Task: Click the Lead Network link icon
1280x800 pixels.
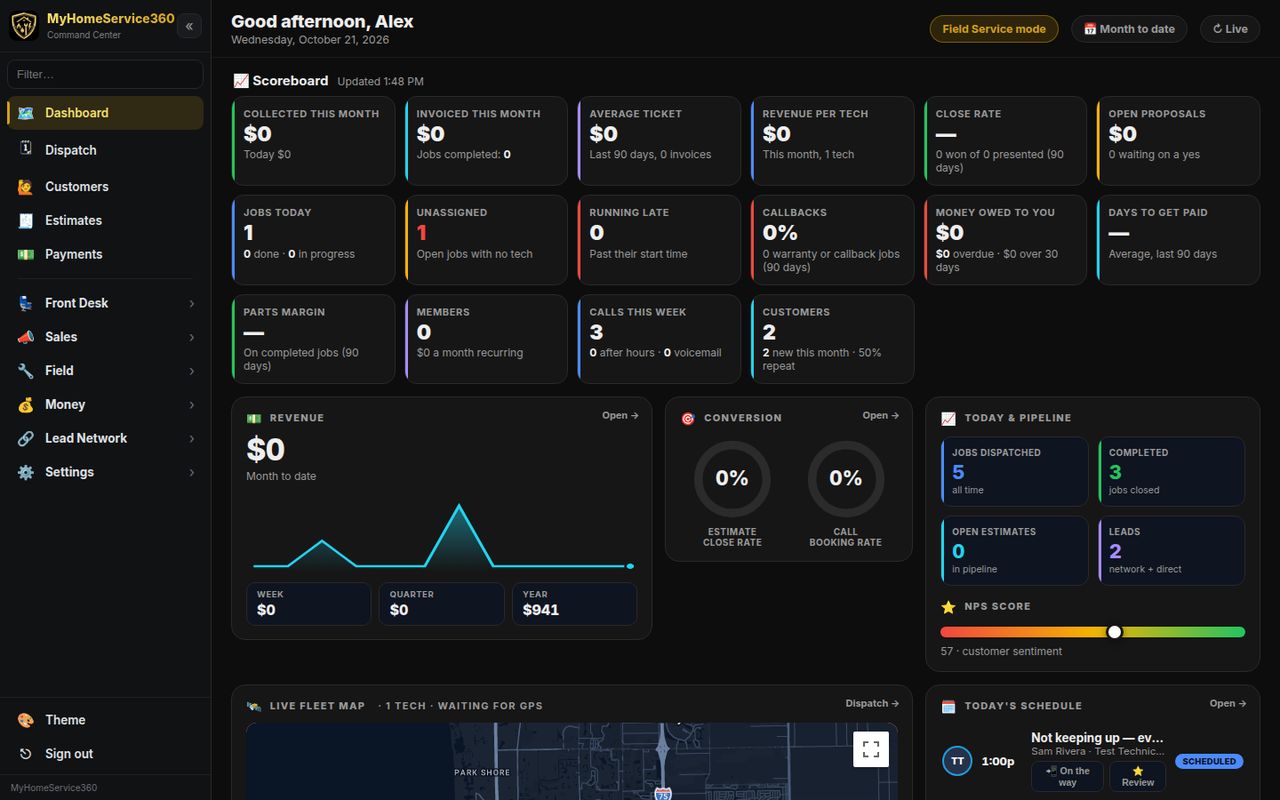Action: click(x=26, y=439)
